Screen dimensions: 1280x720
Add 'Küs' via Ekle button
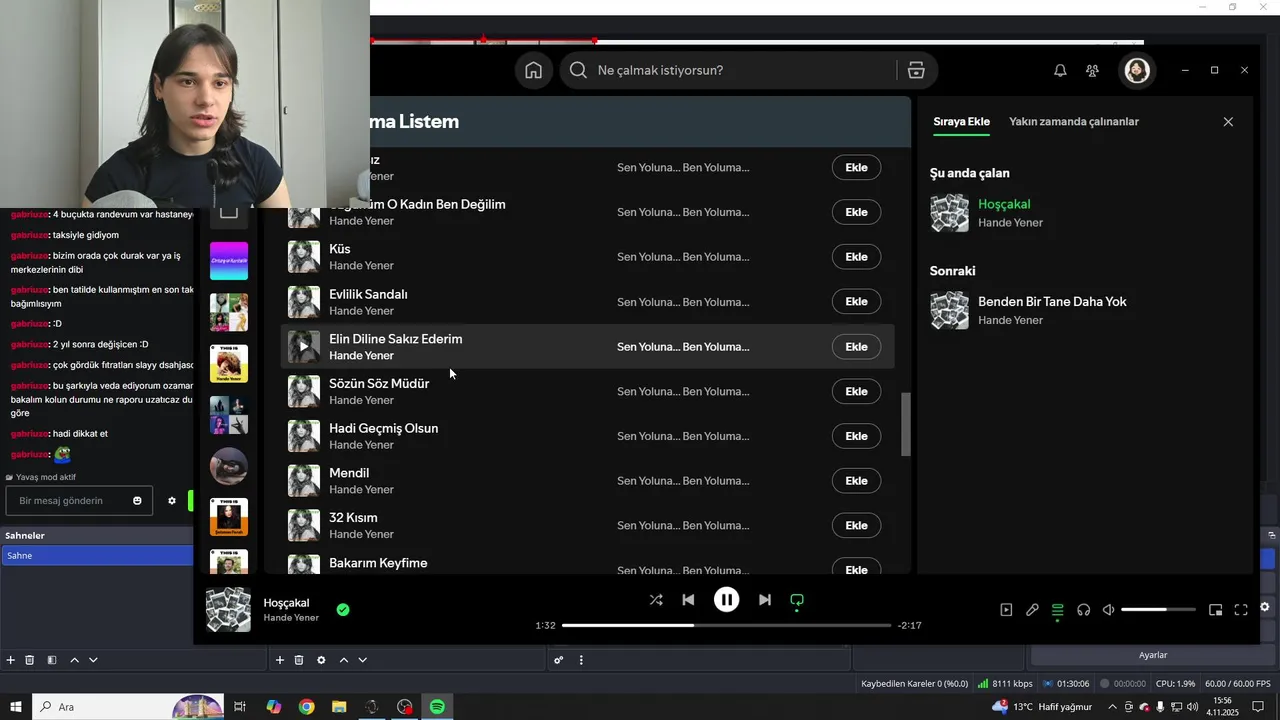coord(856,257)
